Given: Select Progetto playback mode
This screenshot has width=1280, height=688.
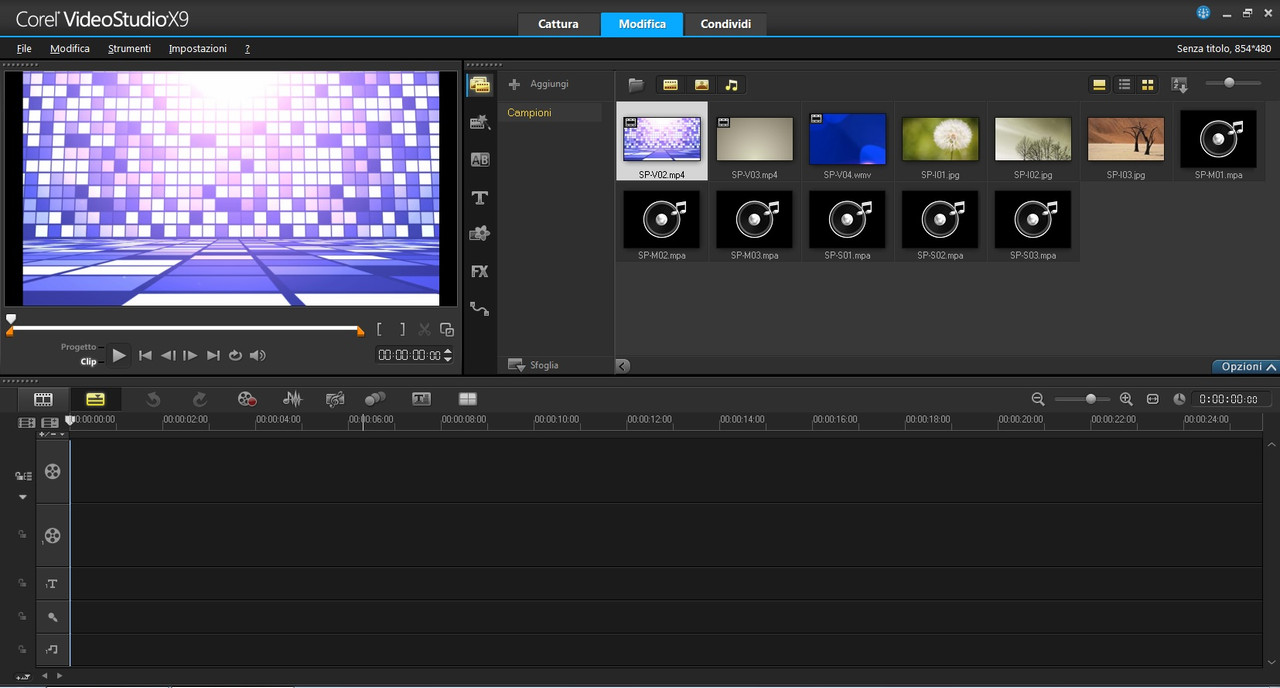Looking at the screenshot, I should [x=78, y=347].
